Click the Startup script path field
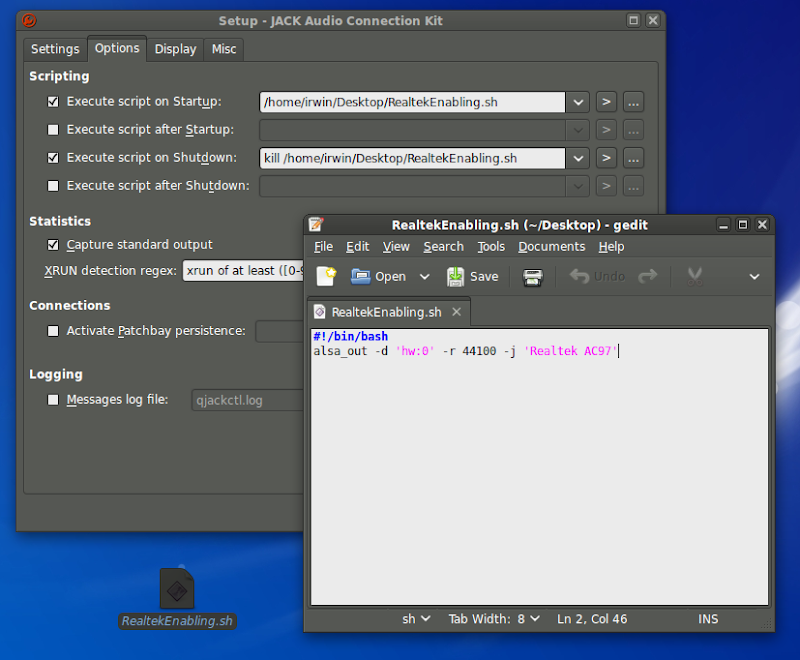 point(412,102)
